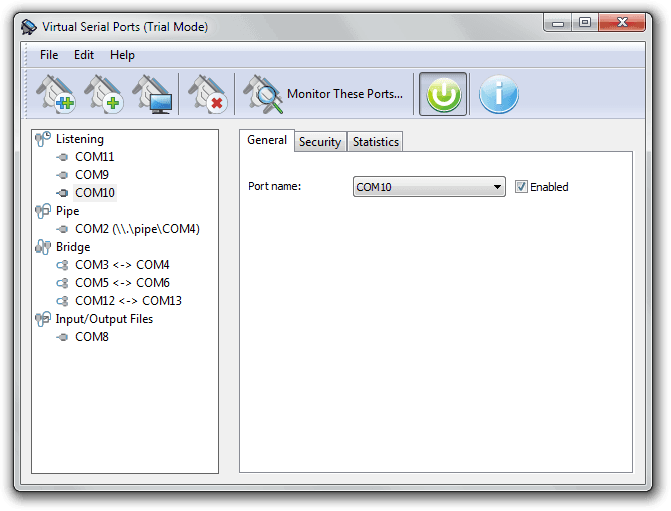Close the Virtual Serial Ports window
Viewport: 671px width, 511px height.
622,22
